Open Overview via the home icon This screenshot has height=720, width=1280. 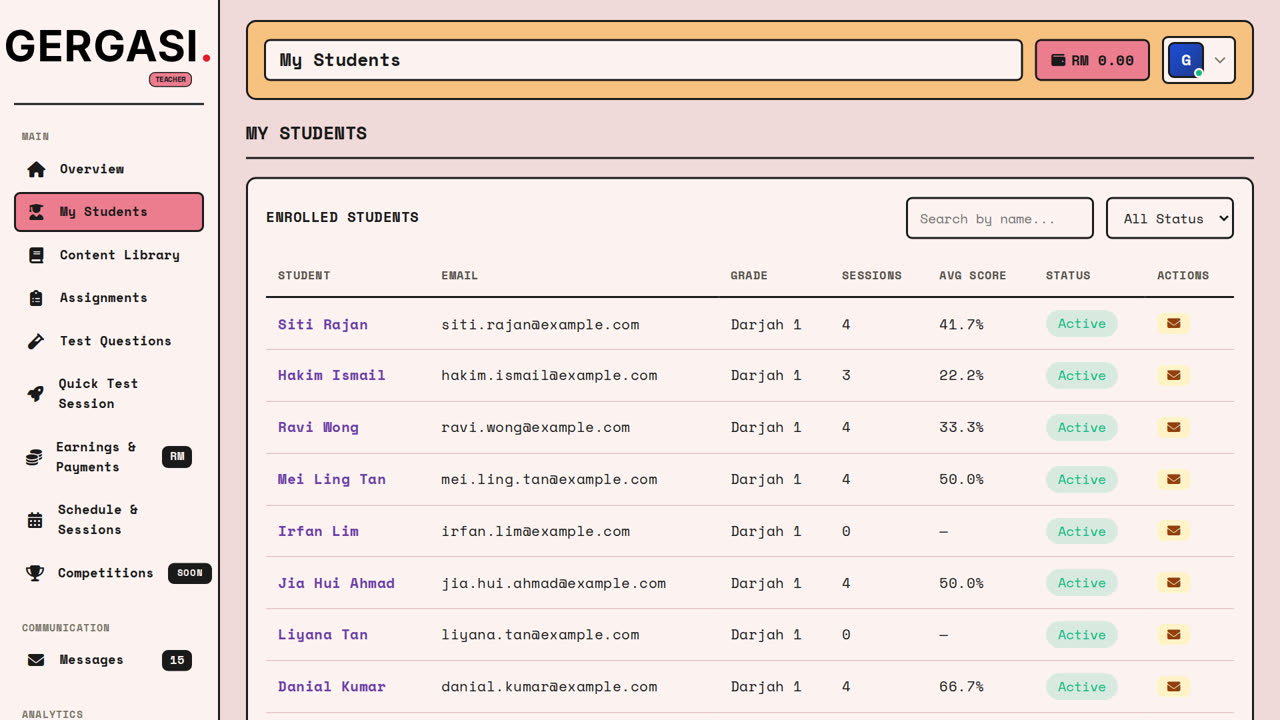click(x=36, y=169)
